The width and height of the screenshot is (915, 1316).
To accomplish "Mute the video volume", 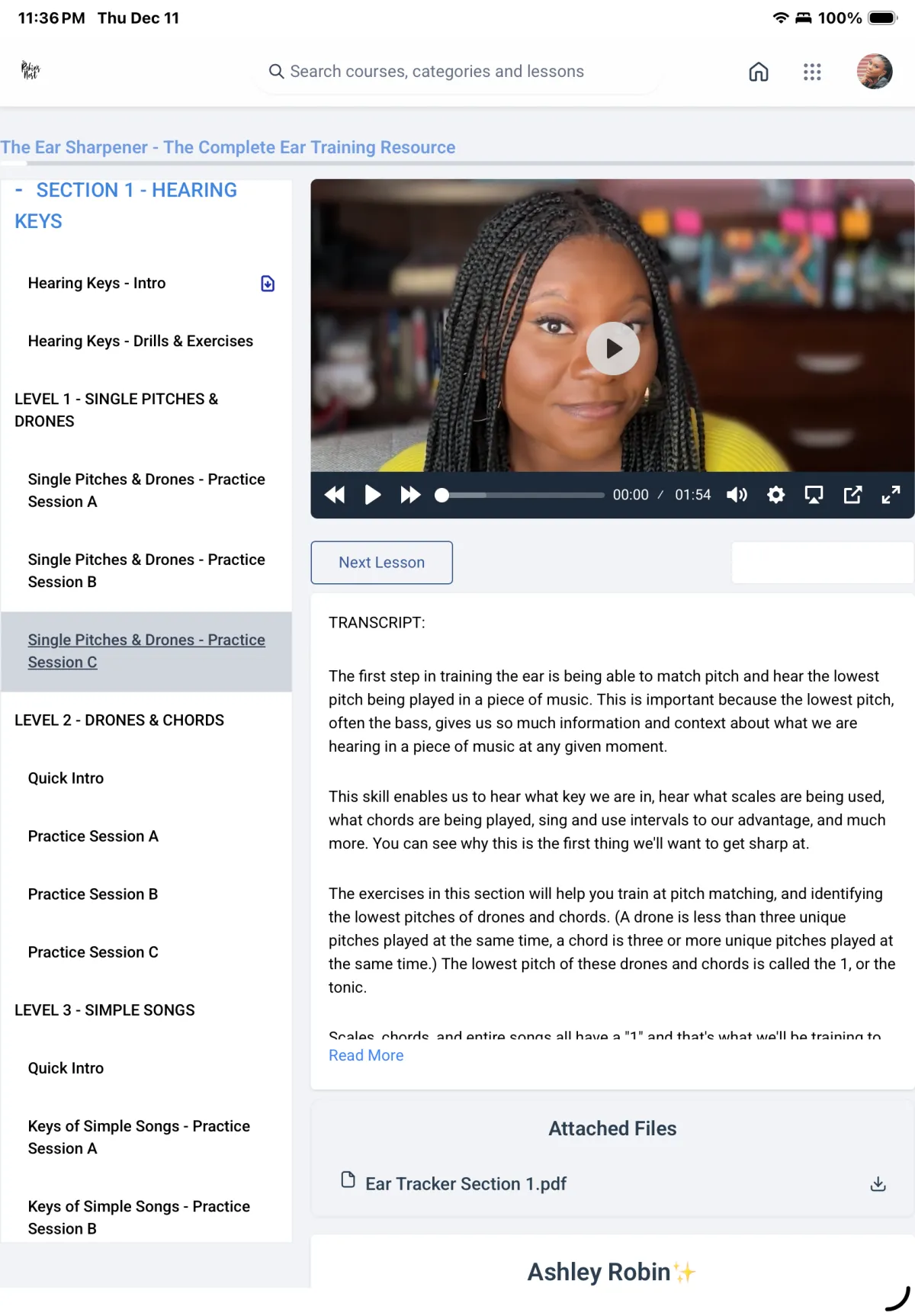I will click(737, 495).
